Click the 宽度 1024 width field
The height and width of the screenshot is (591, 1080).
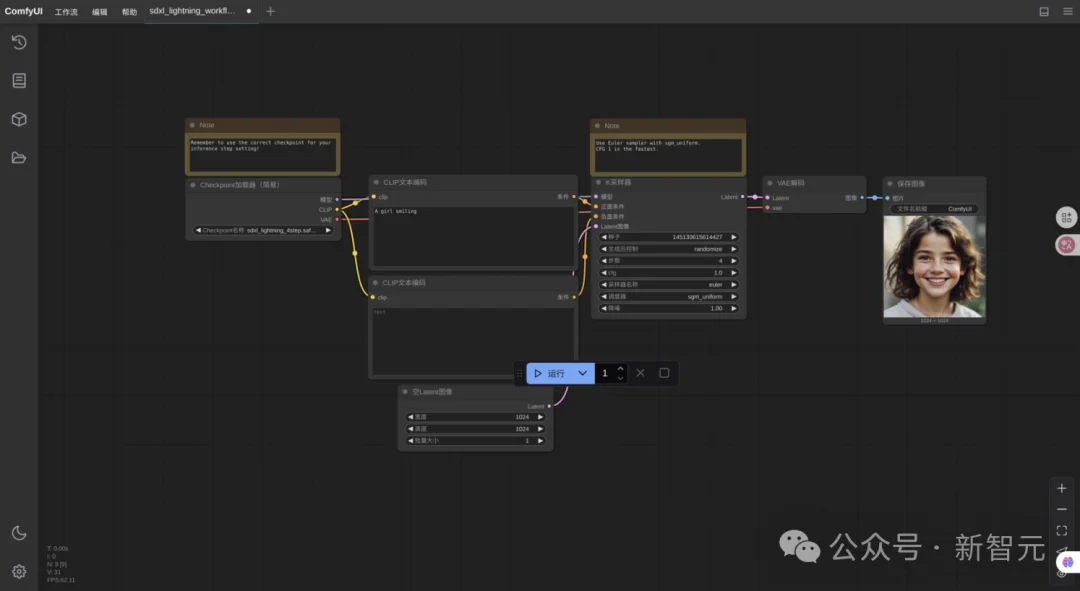(x=475, y=417)
